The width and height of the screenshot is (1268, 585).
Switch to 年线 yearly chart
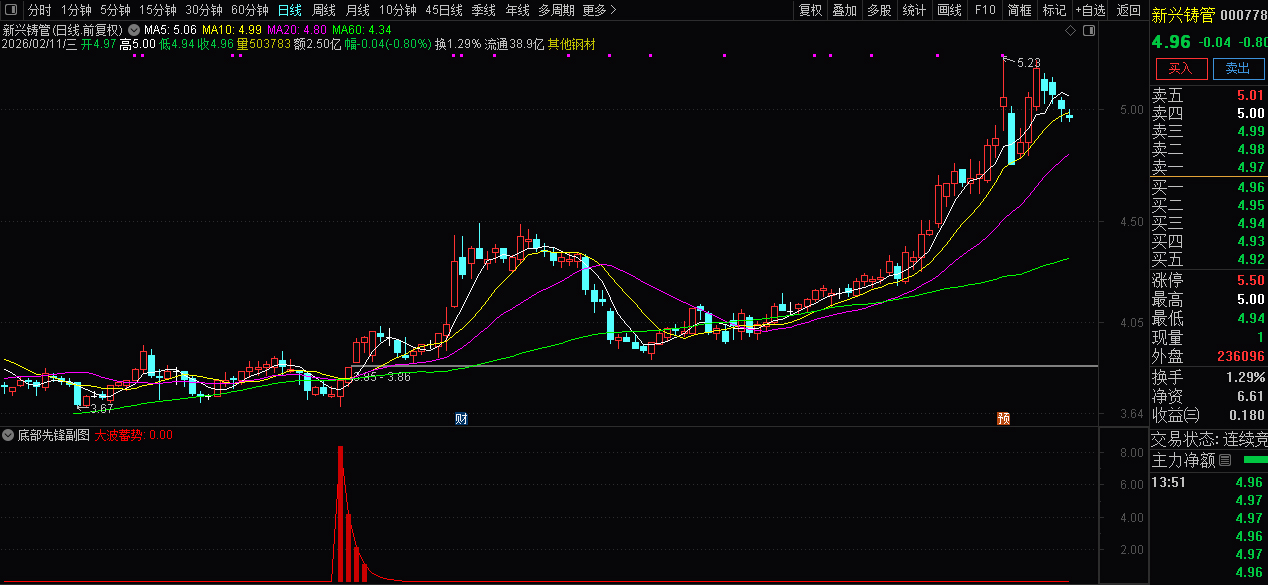pyautogui.click(x=517, y=10)
